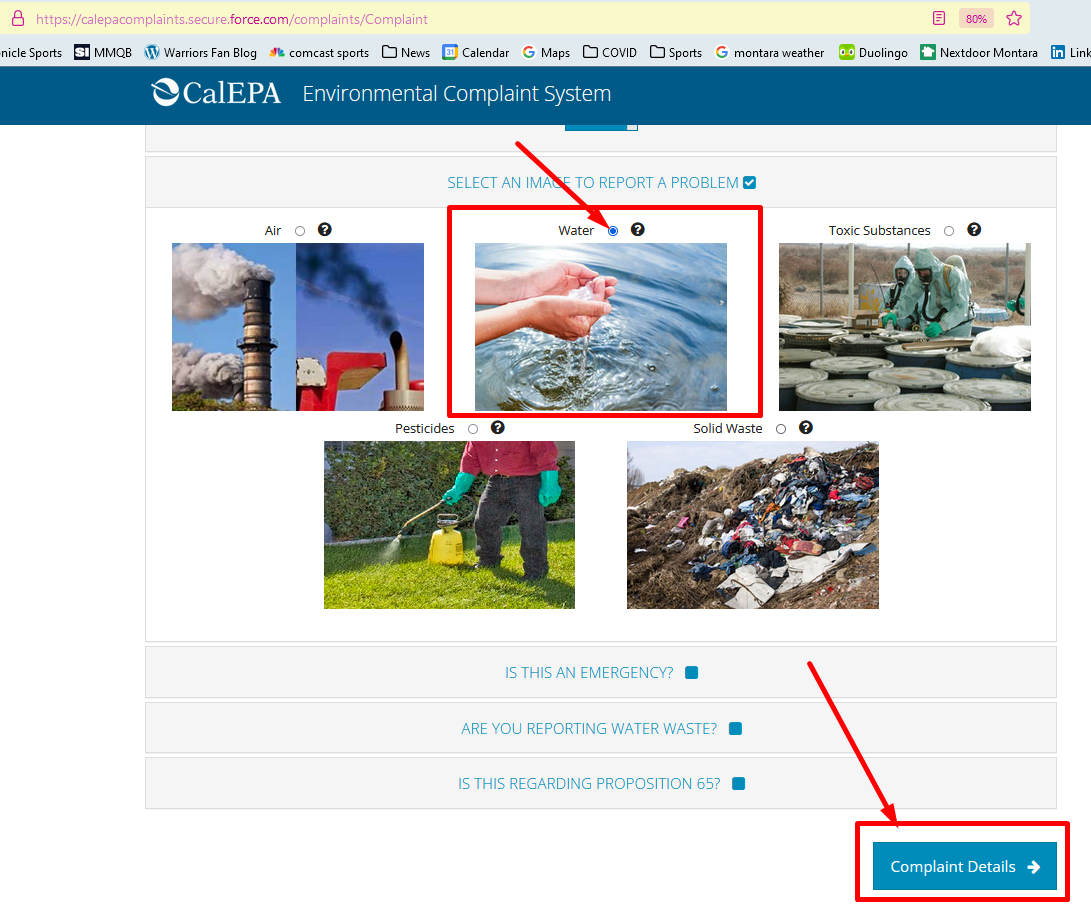Open the Maps bookmark
Image resolution: width=1091 pixels, height=910 pixels.
click(546, 52)
